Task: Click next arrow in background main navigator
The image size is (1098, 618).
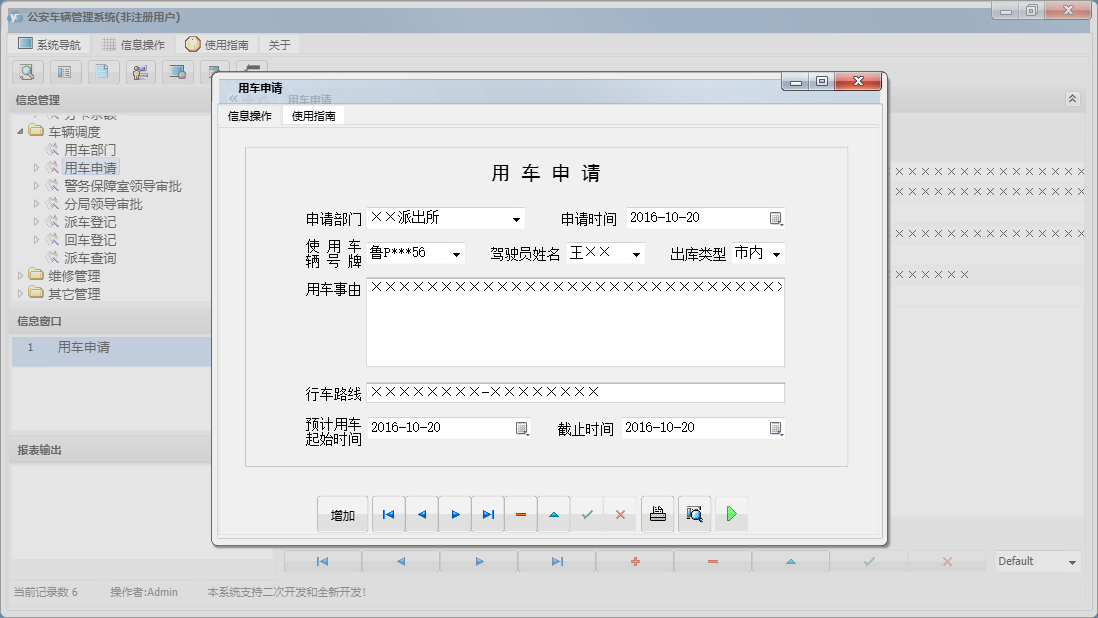Action: (x=479, y=561)
